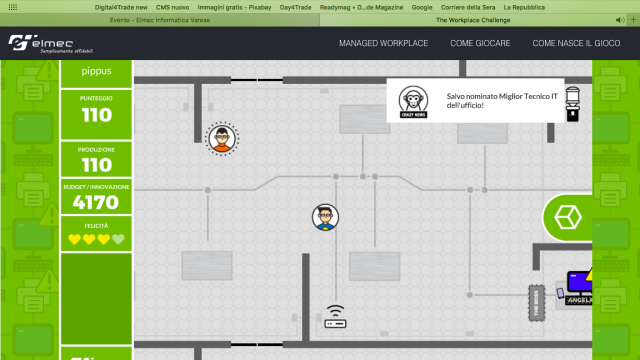
Task: Switch to The Workplace Challenge tab
Action: coord(473,20)
